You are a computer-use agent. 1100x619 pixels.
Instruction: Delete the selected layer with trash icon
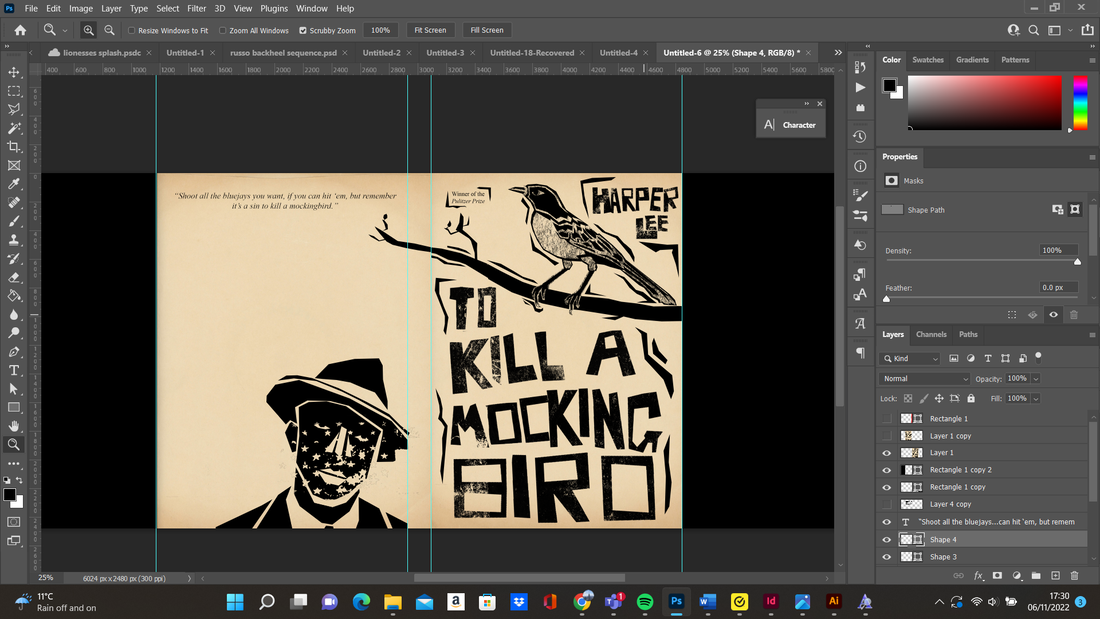pyautogui.click(x=1075, y=576)
